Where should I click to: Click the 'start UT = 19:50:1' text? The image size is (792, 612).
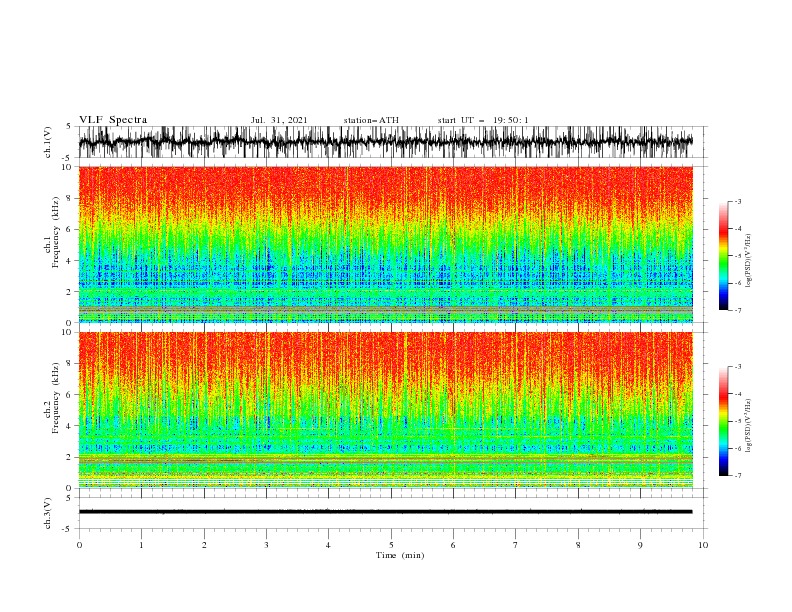483,120
